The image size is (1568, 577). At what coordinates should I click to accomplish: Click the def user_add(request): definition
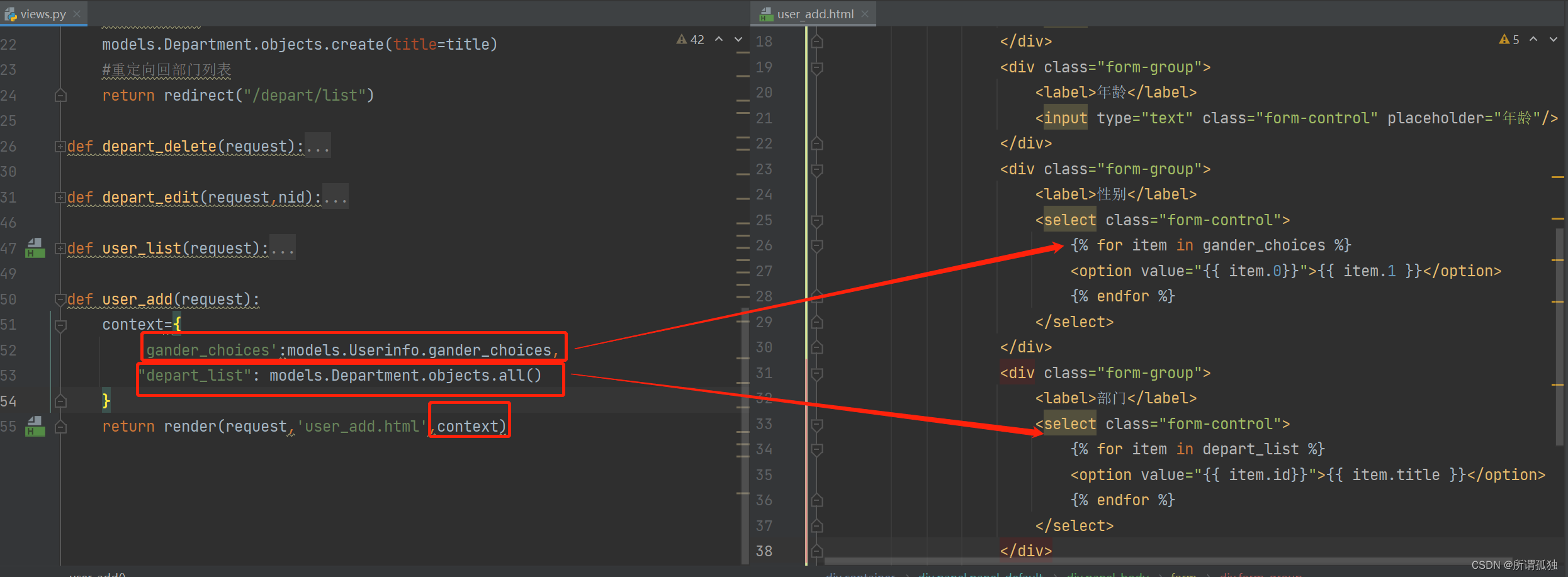[163, 300]
